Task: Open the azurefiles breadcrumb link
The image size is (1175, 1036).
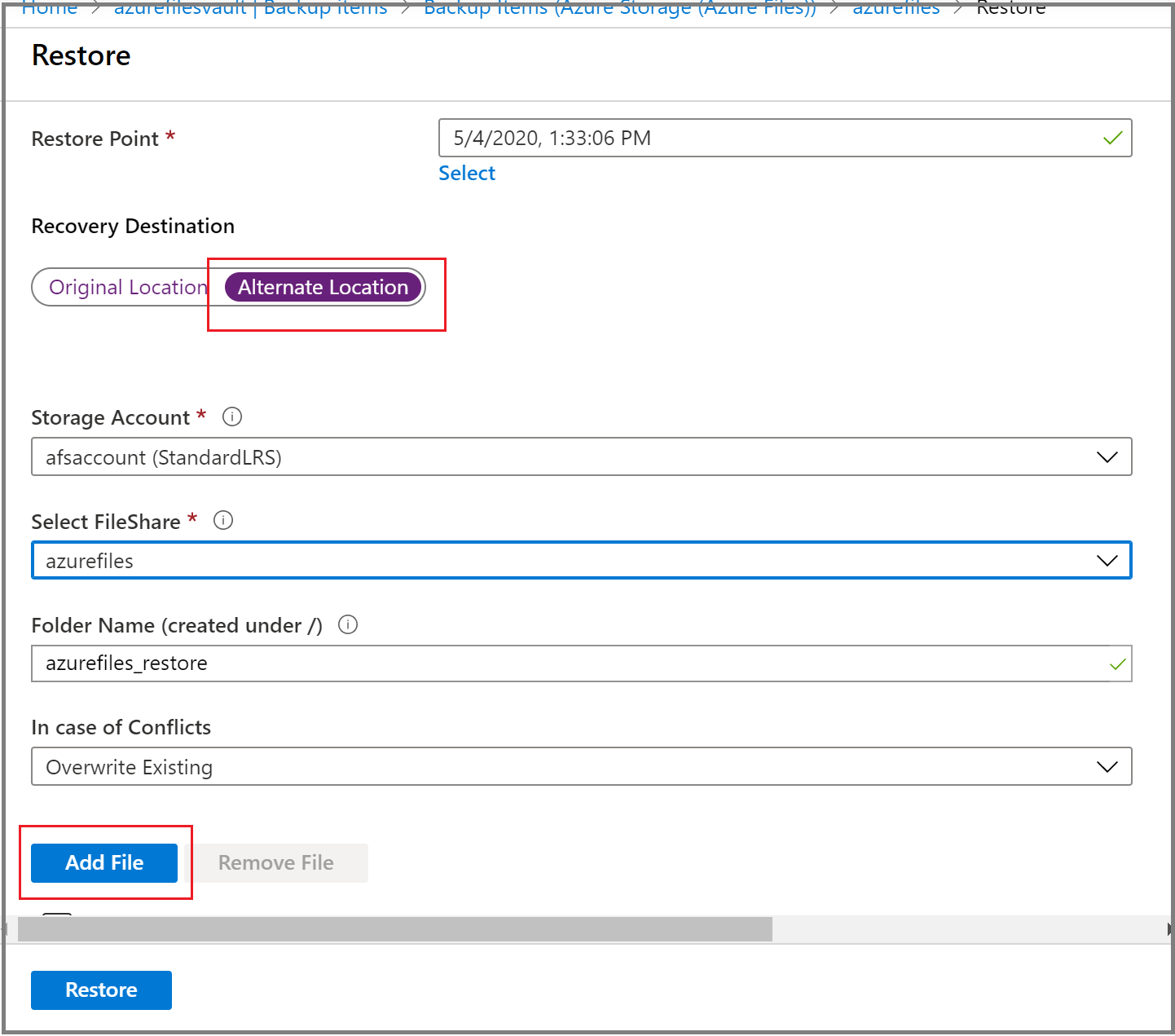Action: tap(896, 9)
